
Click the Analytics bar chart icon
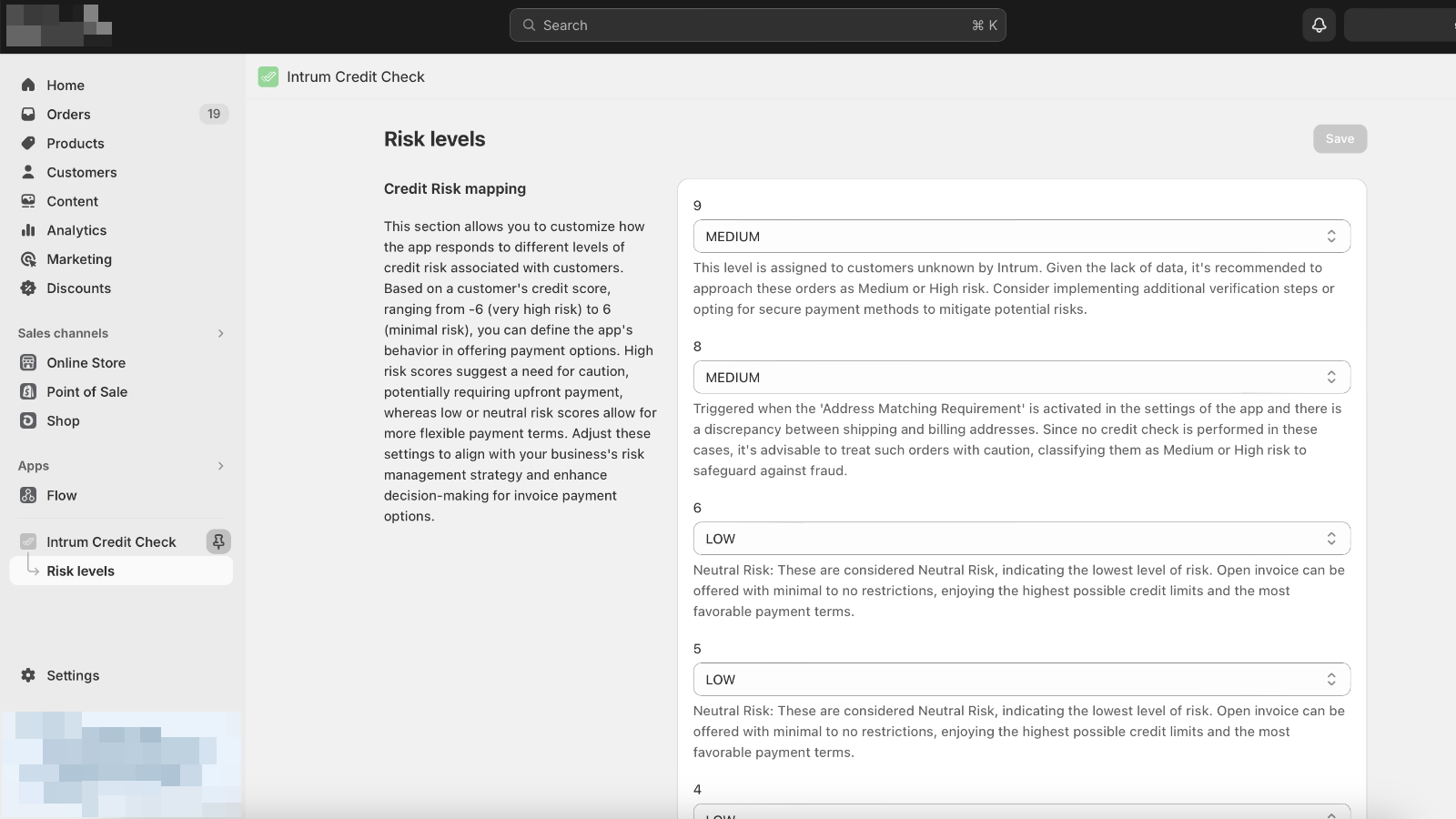(x=28, y=230)
